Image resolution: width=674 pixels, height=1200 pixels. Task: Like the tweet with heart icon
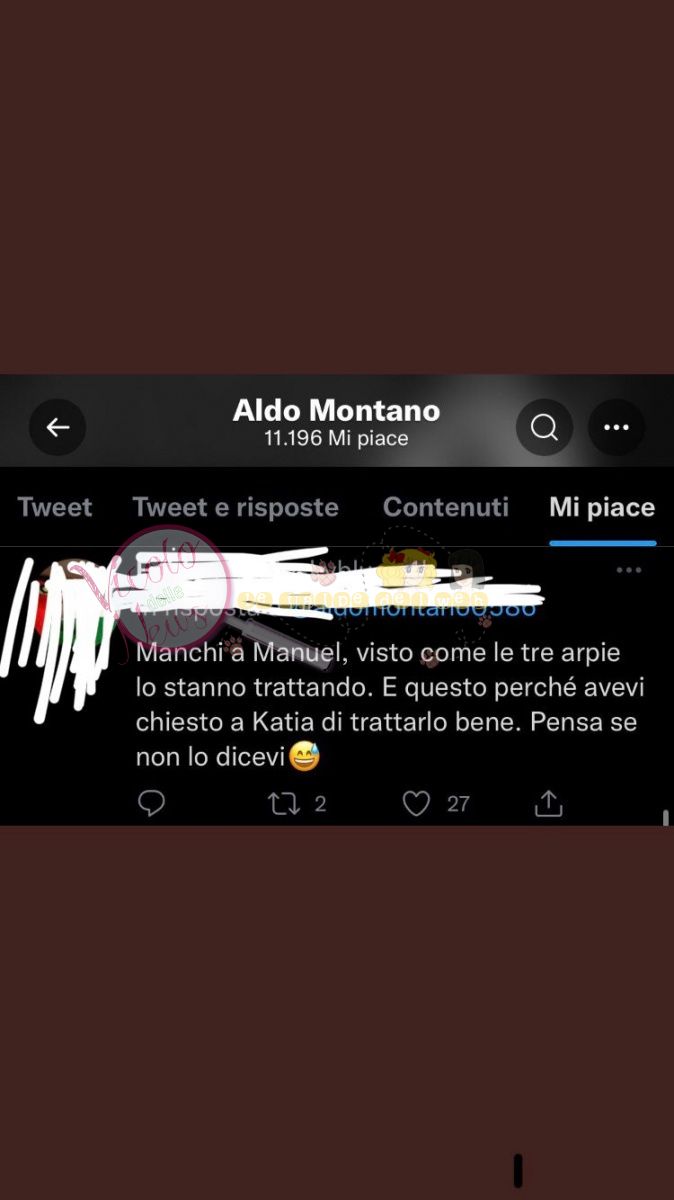pyautogui.click(x=416, y=803)
